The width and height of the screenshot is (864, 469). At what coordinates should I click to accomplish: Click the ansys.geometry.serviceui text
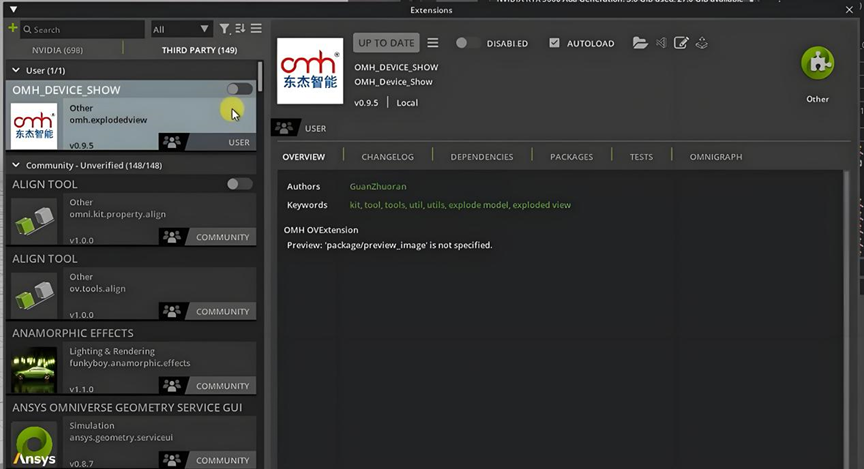point(121,438)
